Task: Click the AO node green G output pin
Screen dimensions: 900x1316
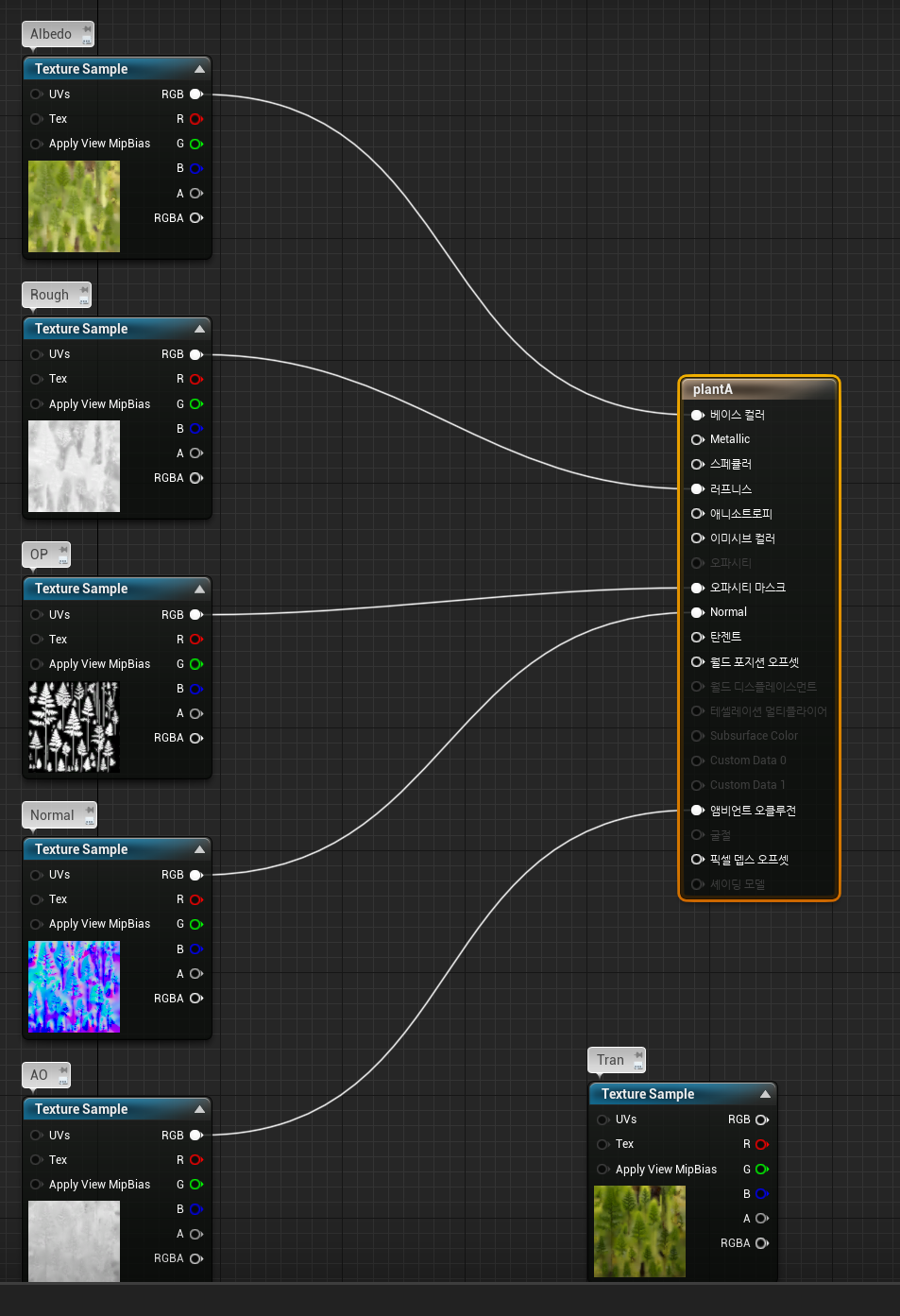Action: (196, 1185)
